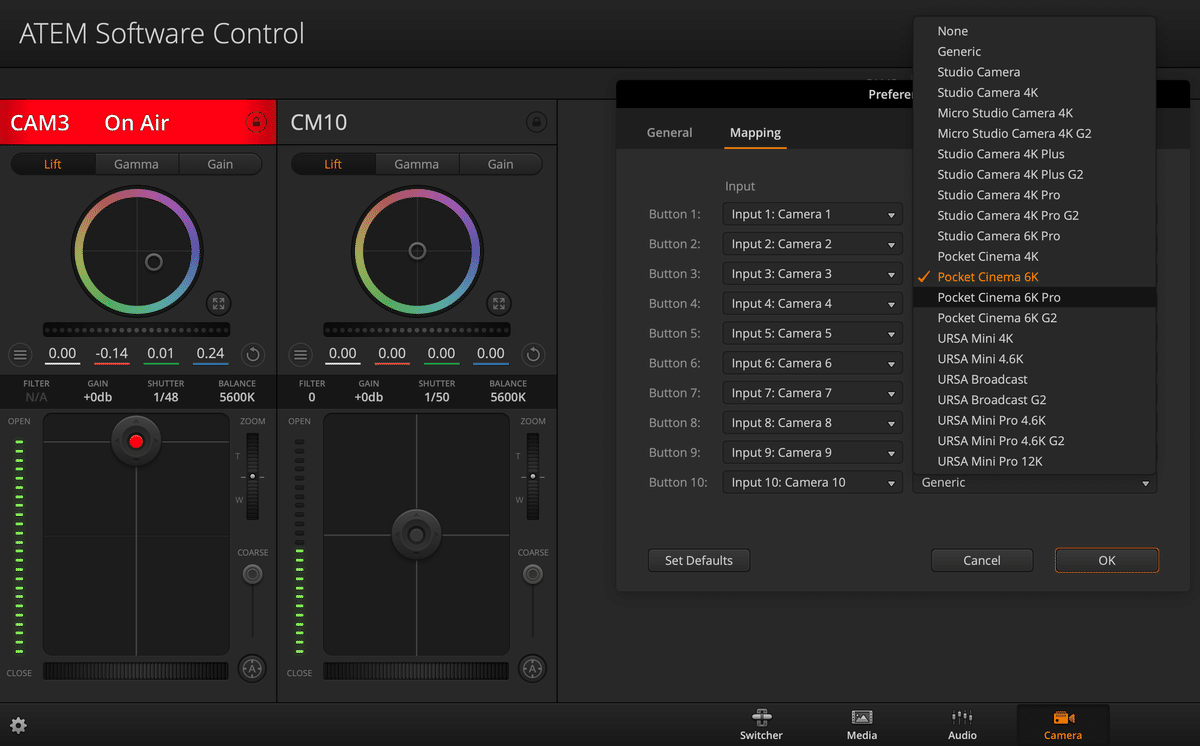Expand CM10 color wheel view icon
Image resolution: width=1200 pixels, height=746 pixels.
point(499,304)
